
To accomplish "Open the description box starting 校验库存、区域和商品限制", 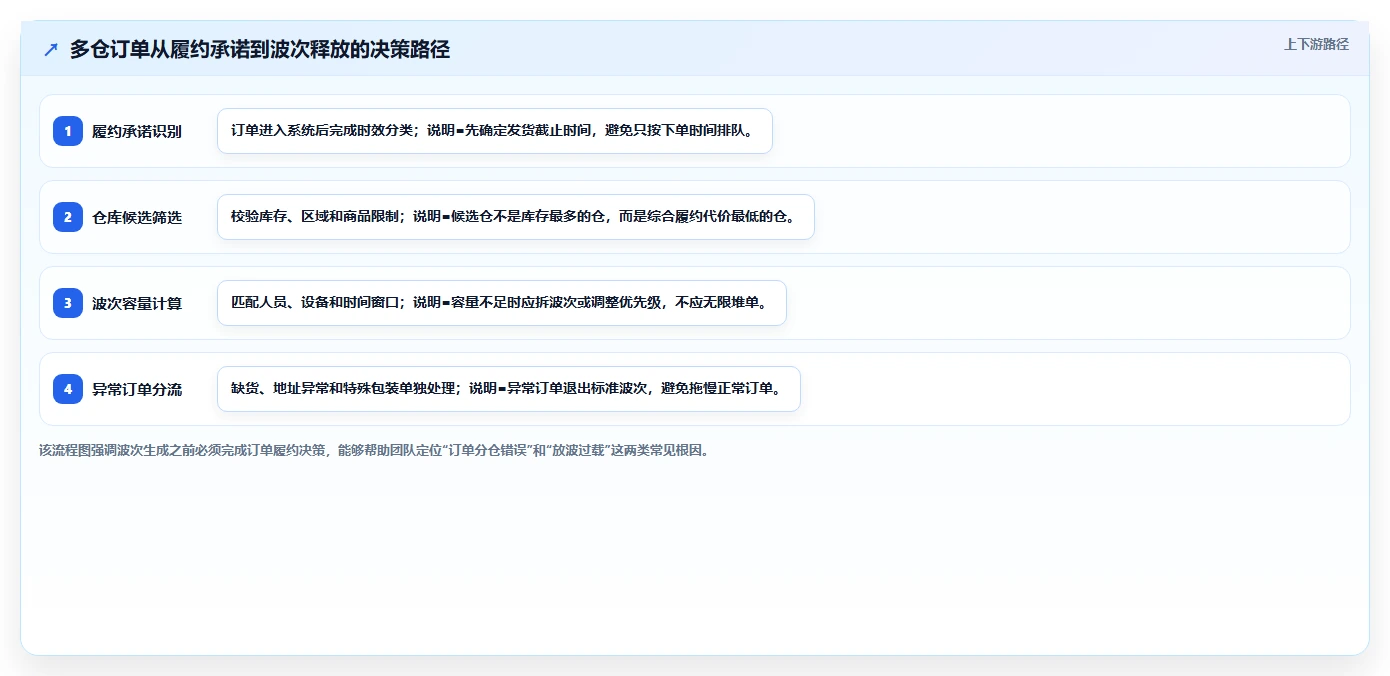I will (516, 217).
